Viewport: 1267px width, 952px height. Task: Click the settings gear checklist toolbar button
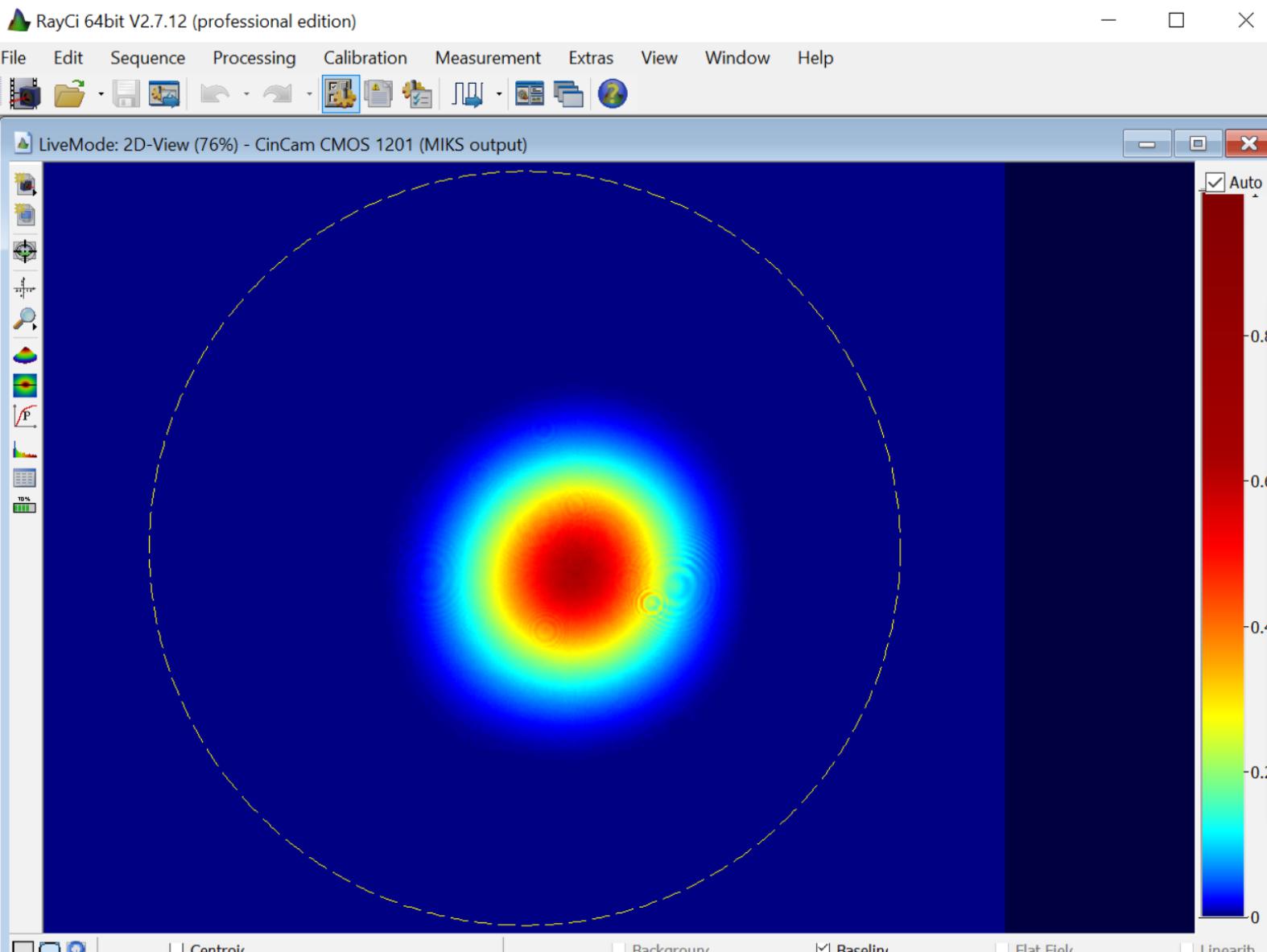pos(417,94)
